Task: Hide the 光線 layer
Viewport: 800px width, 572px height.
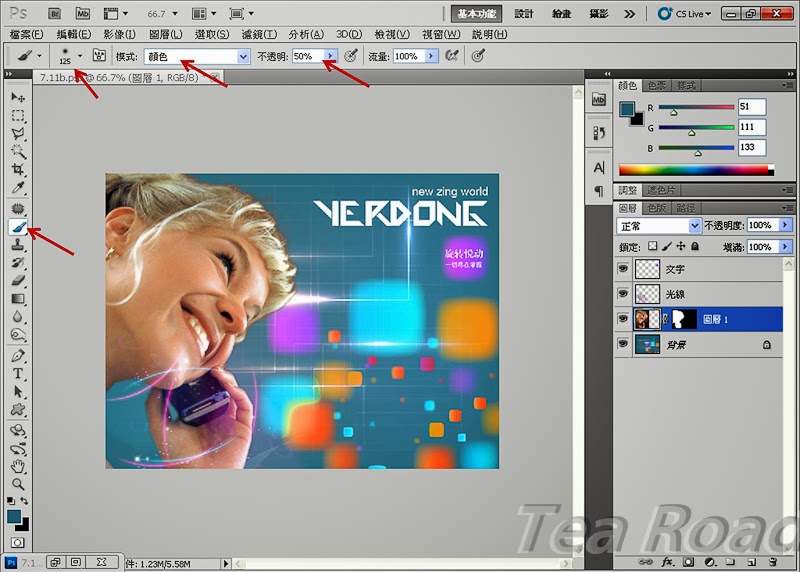Action: pos(623,293)
